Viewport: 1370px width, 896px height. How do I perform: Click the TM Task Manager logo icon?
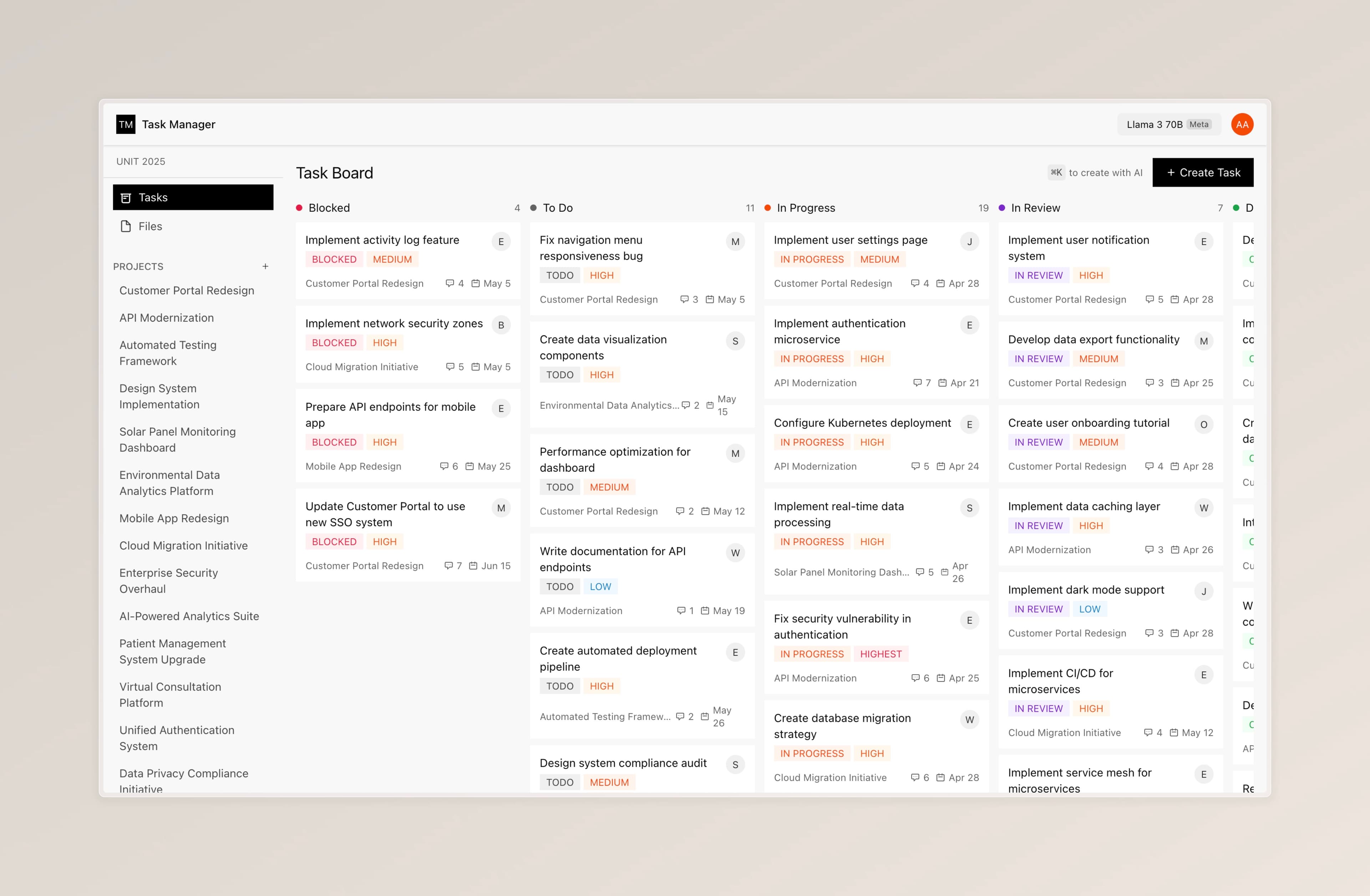[x=126, y=124]
